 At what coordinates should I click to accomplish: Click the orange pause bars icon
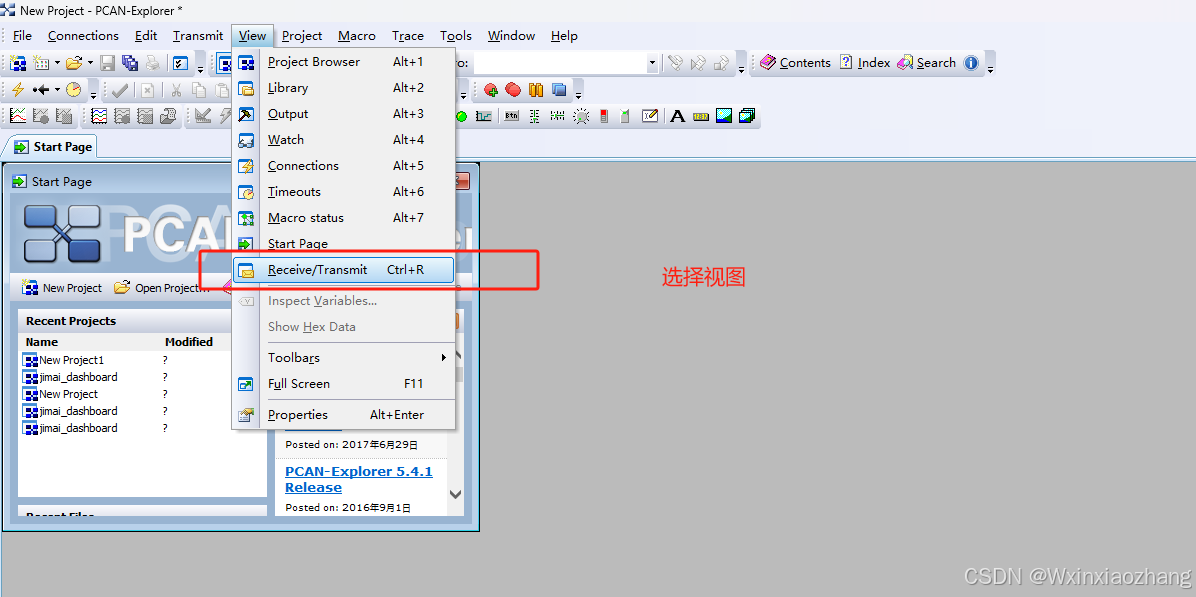tap(536, 90)
